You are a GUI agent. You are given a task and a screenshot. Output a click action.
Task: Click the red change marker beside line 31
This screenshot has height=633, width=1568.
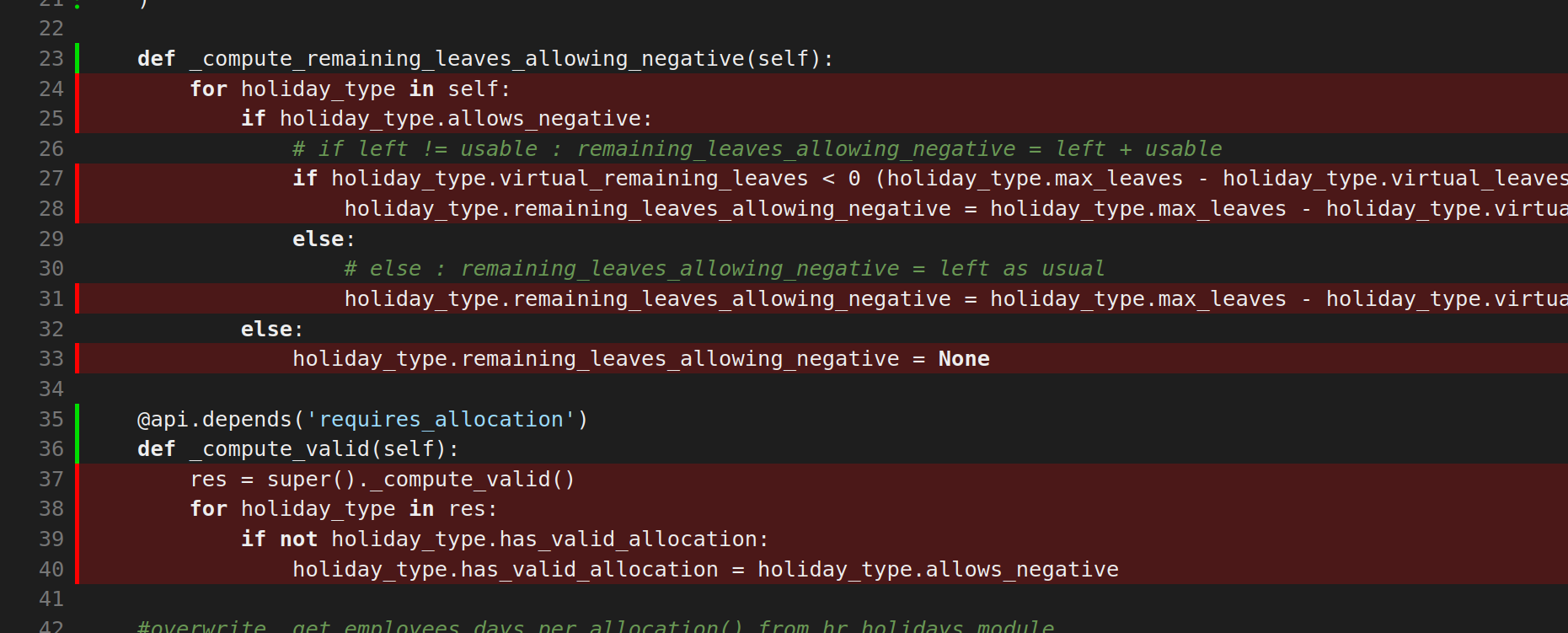[x=78, y=299]
